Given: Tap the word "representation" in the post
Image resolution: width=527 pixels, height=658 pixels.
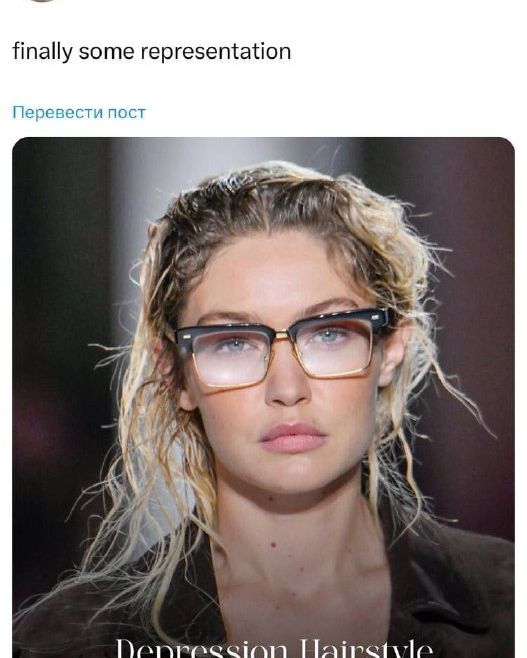Looking at the screenshot, I should point(216,52).
